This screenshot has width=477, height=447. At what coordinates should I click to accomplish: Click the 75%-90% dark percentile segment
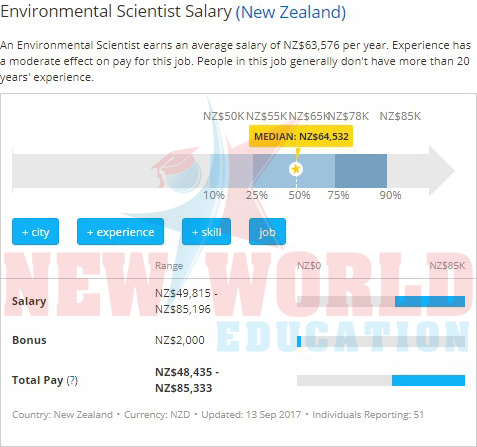point(361,171)
